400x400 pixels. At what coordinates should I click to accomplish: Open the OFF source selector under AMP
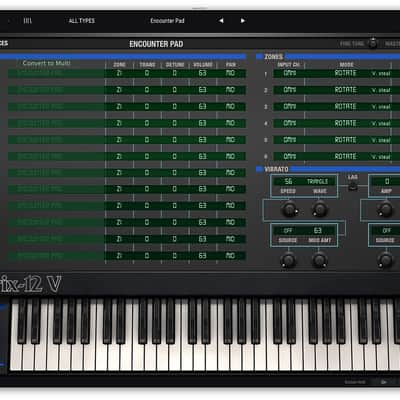(x=386, y=231)
